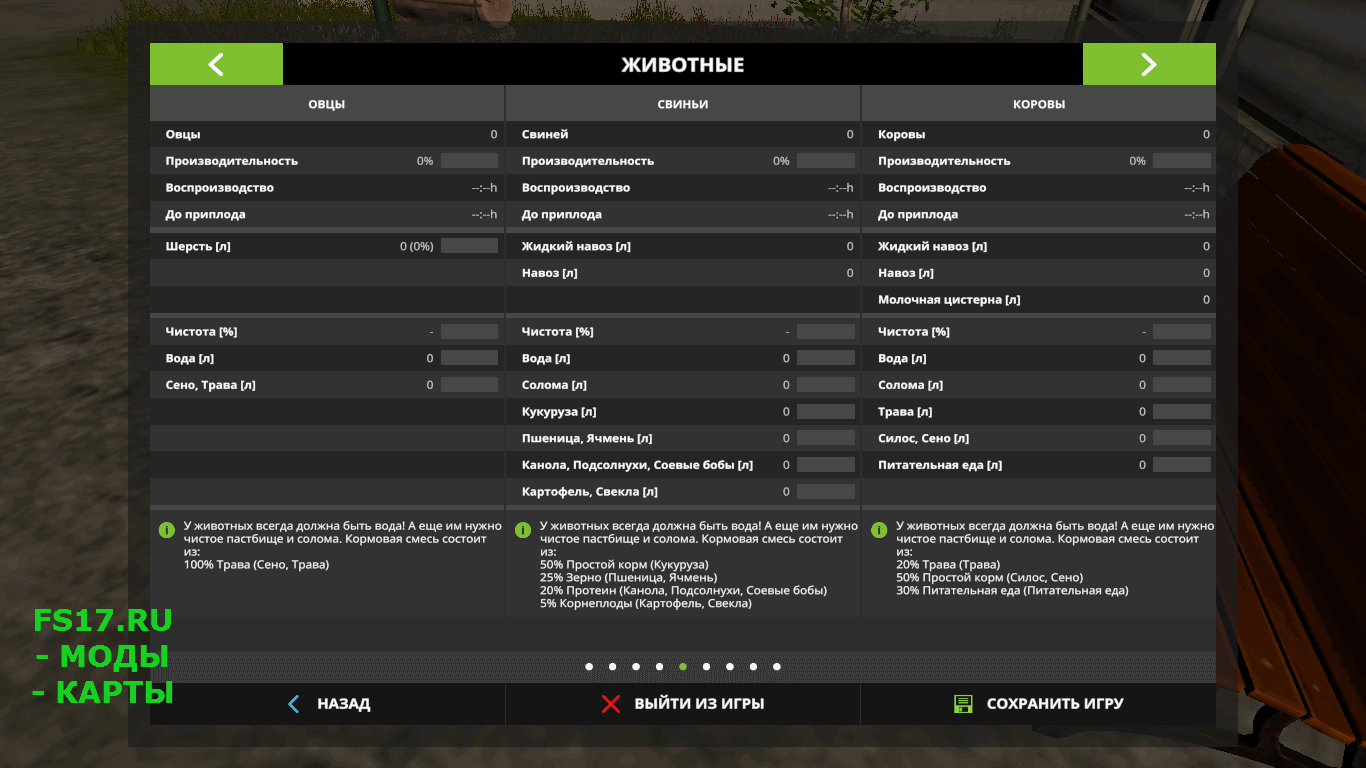Click the Коровы count label
Screen dimensions: 1366x768
[901, 134]
